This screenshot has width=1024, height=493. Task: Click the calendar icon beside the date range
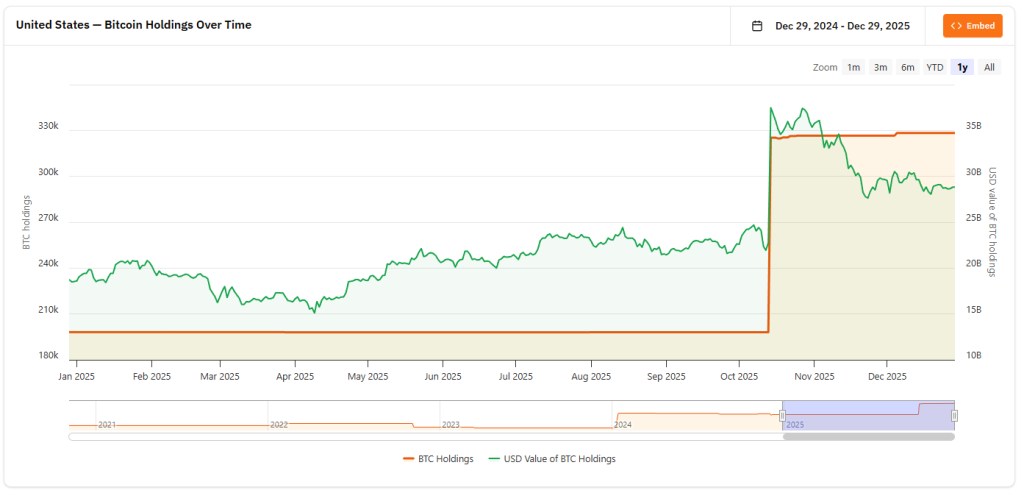[757, 26]
